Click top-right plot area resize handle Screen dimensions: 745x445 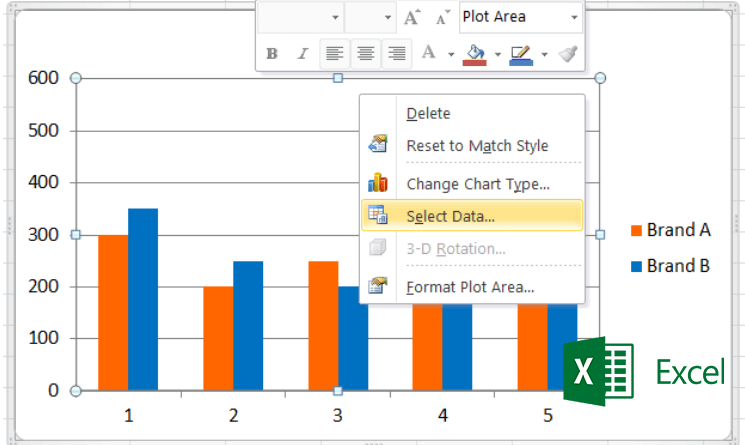click(600, 78)
